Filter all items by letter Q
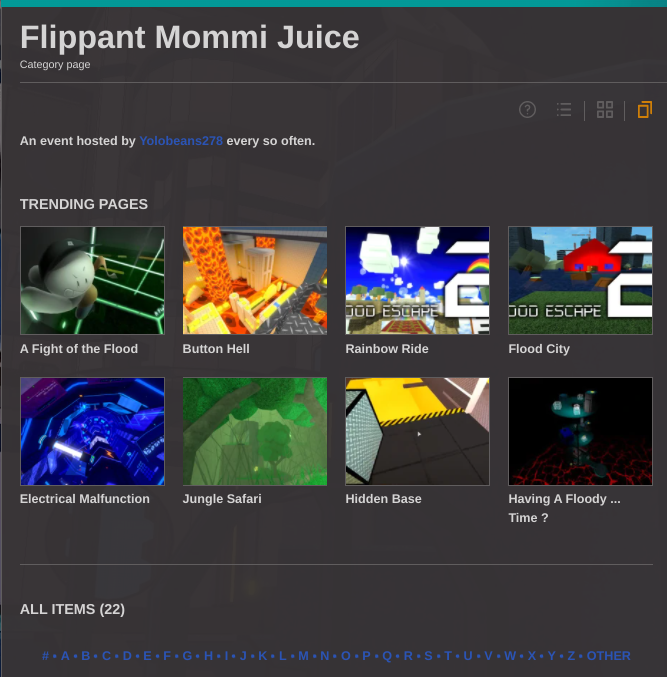 [387, 656]
